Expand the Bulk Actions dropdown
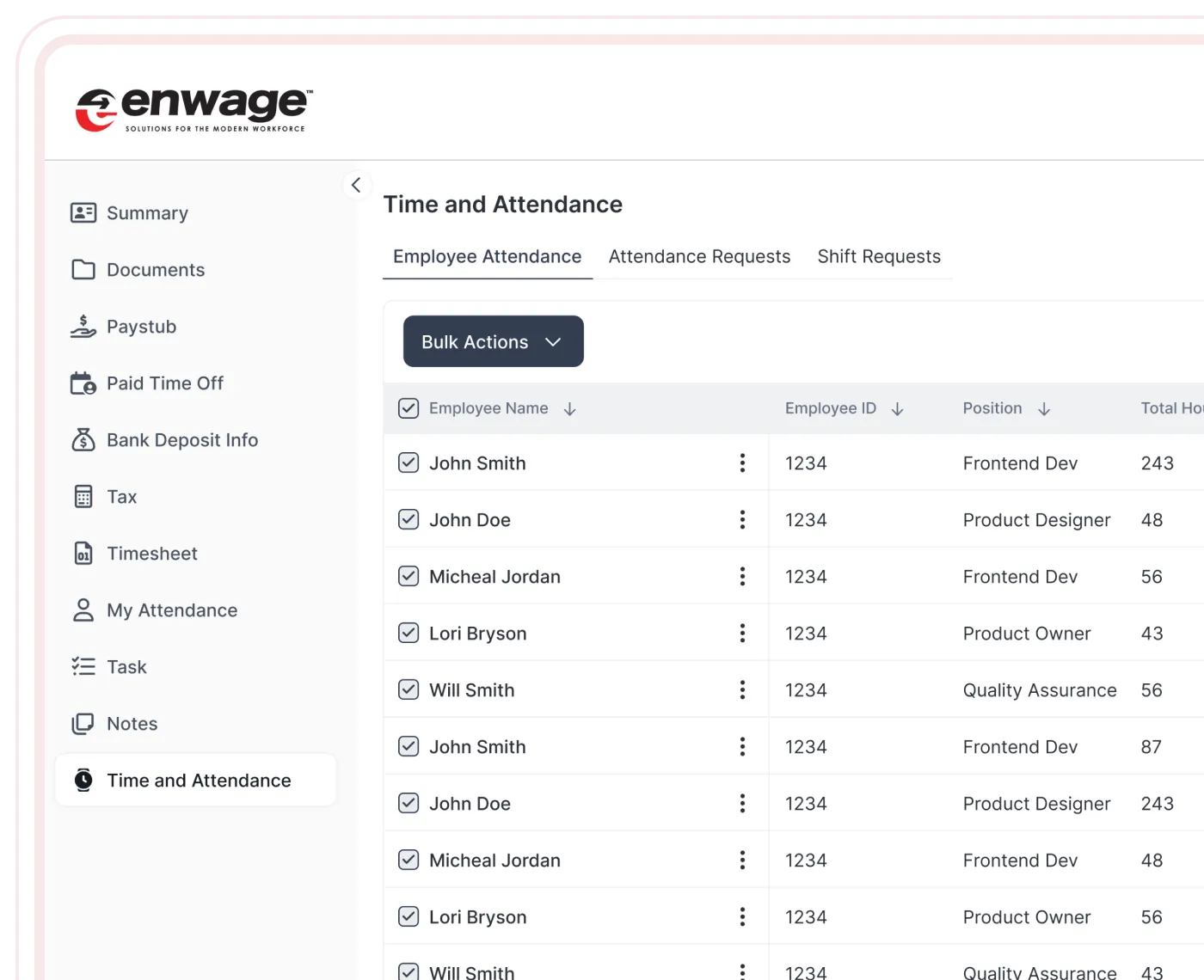 pyautogui.click(x=493, y=341)
